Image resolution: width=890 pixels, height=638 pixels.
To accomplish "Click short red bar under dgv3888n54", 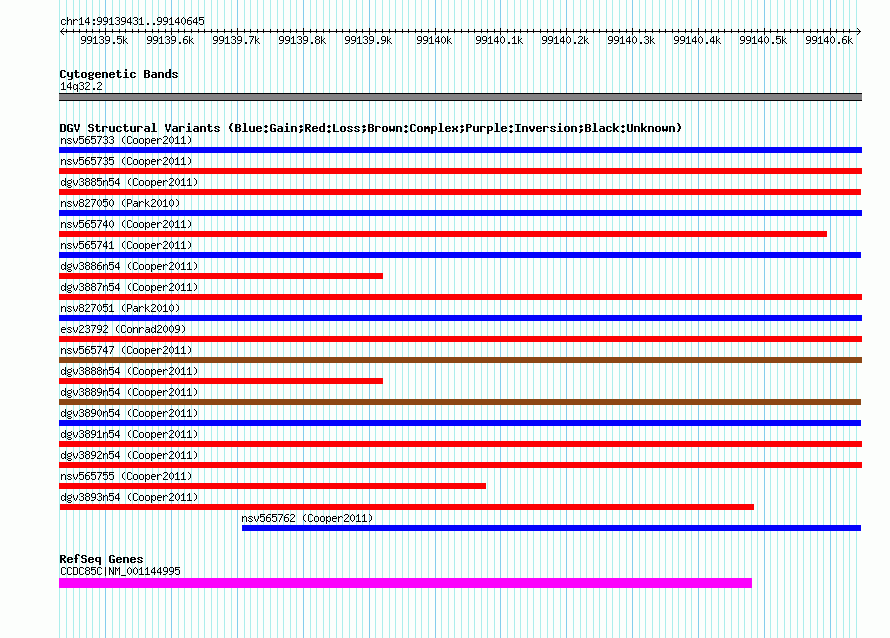I will [221, 381].
